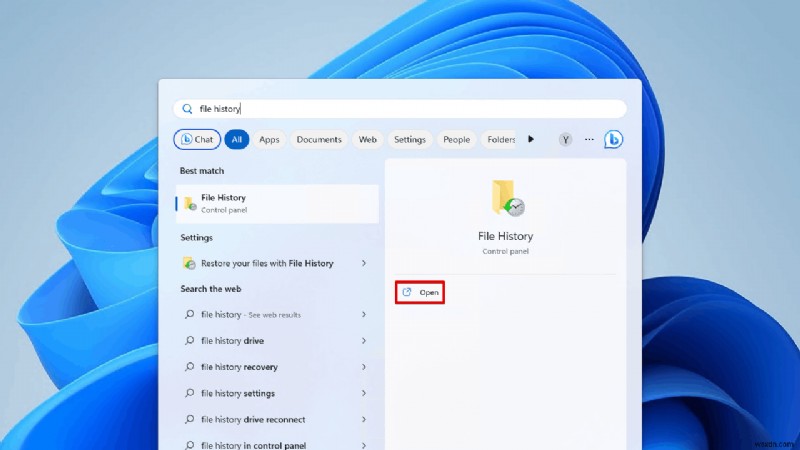This screenshot has height=450, width=800.
Task: Open Restore your files with File History
Action: pos(276,263)
